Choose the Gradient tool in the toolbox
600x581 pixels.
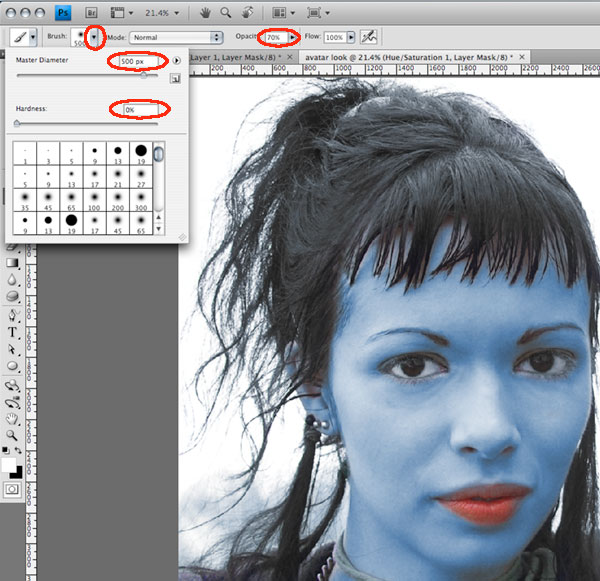[13, 262]
